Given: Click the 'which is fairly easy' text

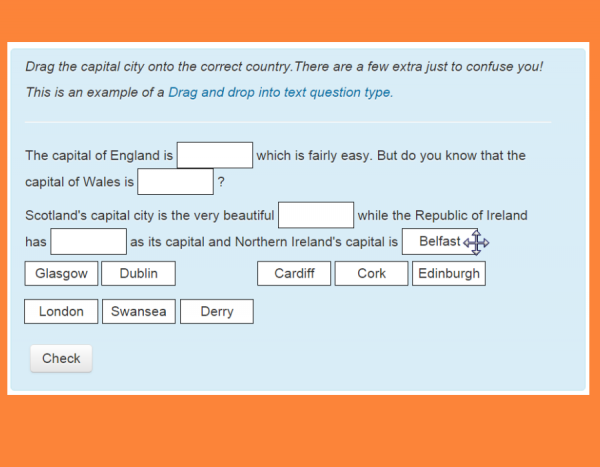Looking at the screenshot, I should click(x=320, y=156).
